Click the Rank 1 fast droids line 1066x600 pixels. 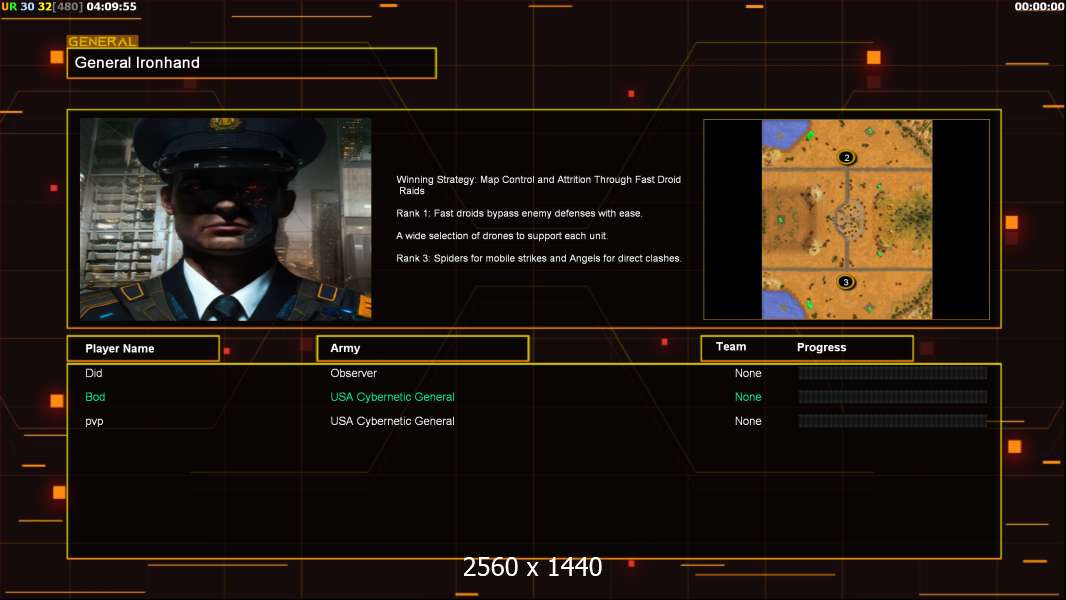point(519,213)
